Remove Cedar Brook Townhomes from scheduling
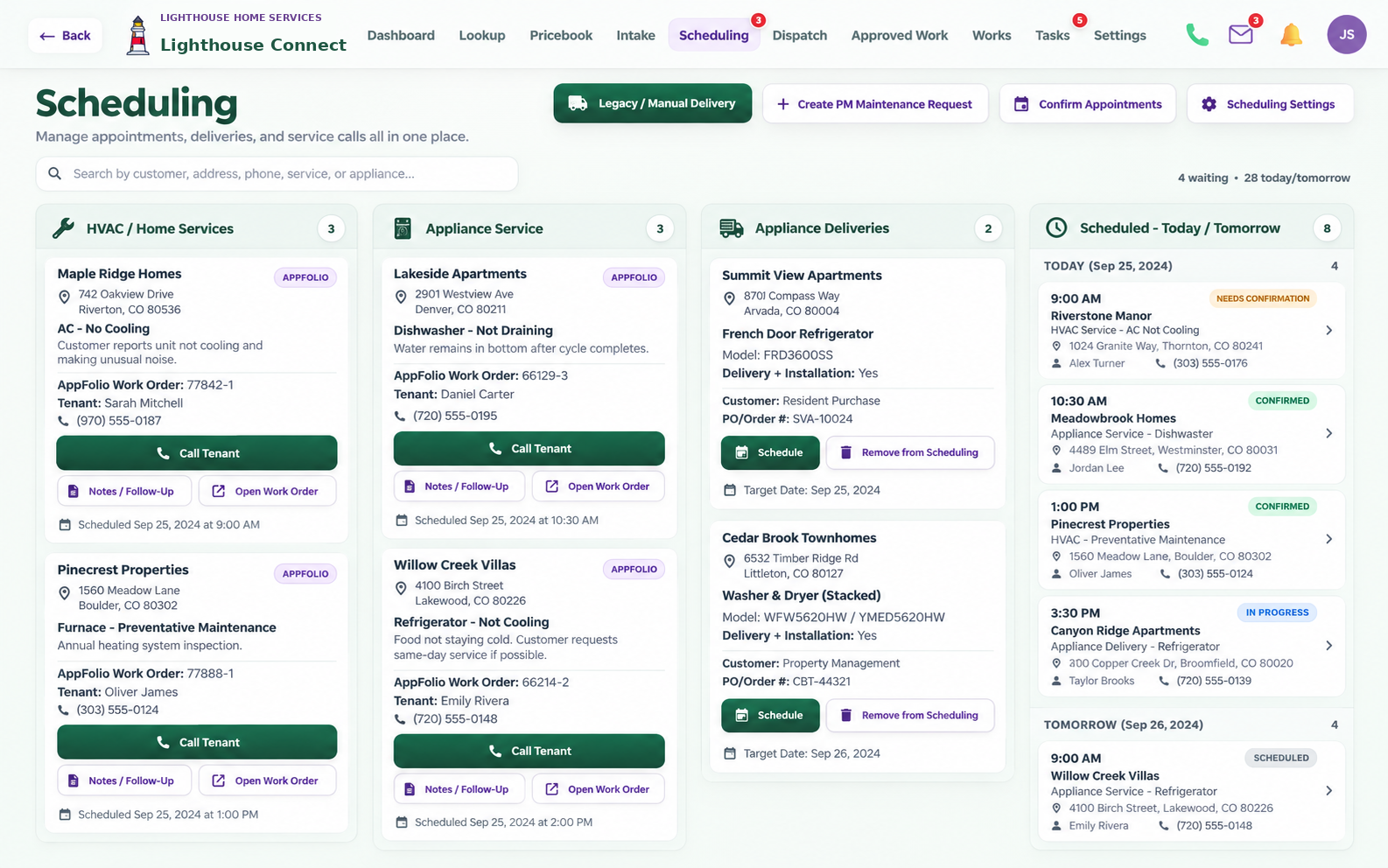Viewport: 1388px width, 868px height. point(910,716)
